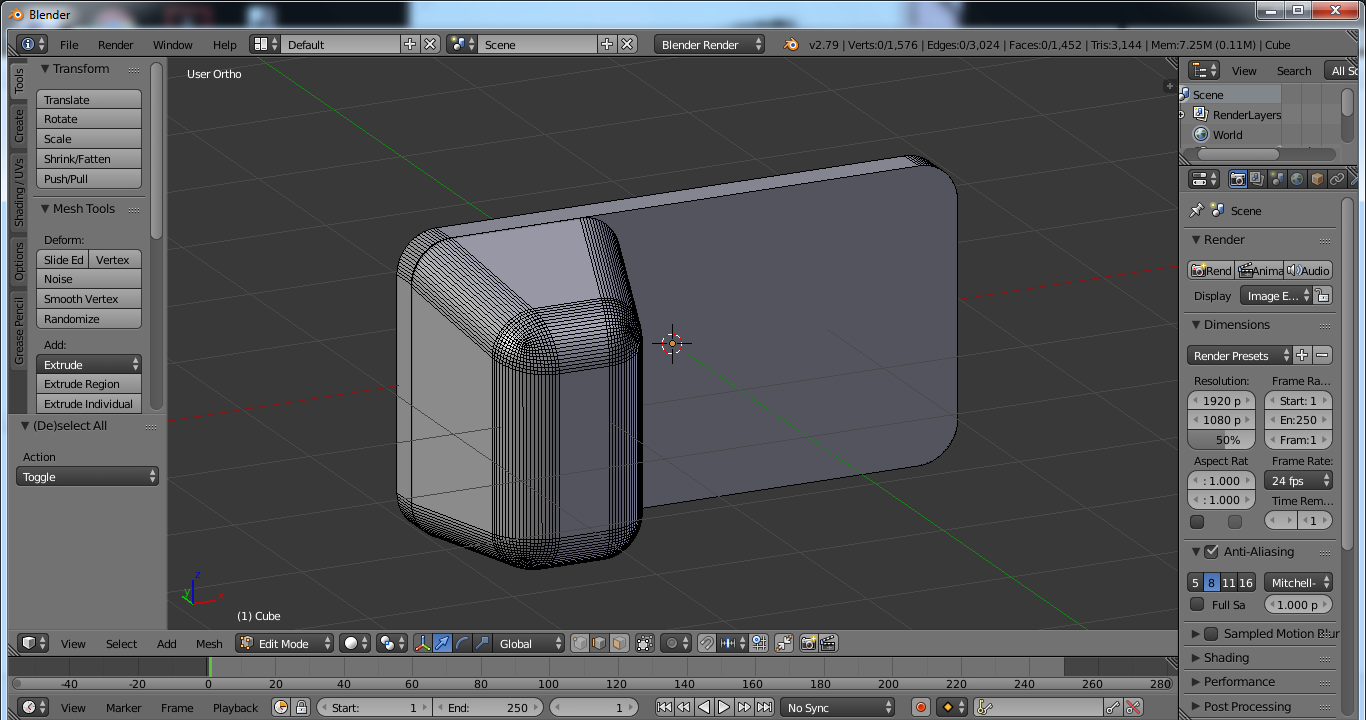Screen dimensions: 1366x720
Task: Click the screen layout browse icon
Action: tap(265, 44)
